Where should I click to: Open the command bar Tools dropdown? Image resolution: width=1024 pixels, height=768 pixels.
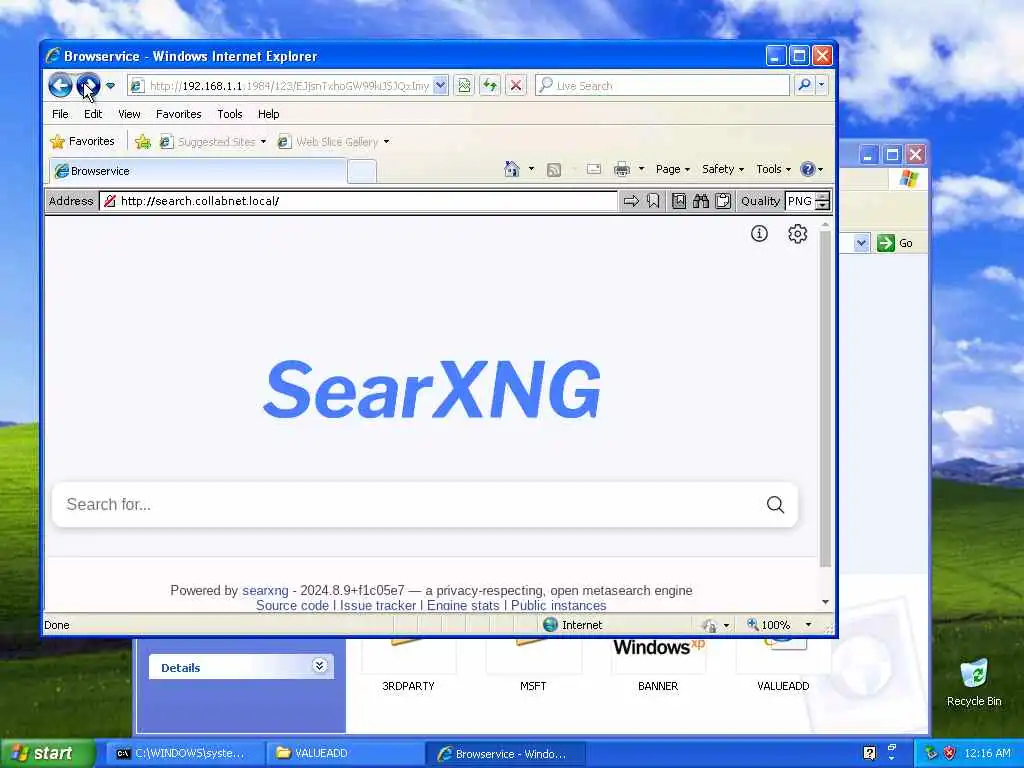pyautogui.click(x=773, y=169)
